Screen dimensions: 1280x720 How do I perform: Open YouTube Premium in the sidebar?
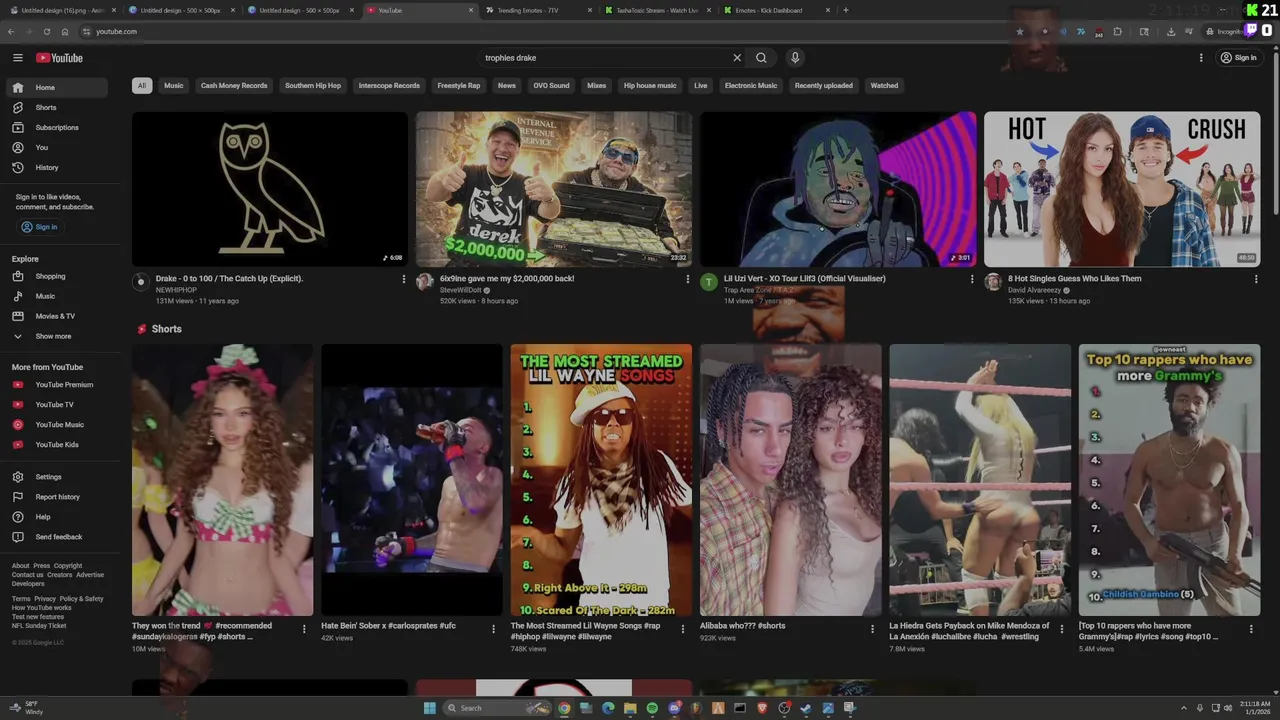[57, 384]
